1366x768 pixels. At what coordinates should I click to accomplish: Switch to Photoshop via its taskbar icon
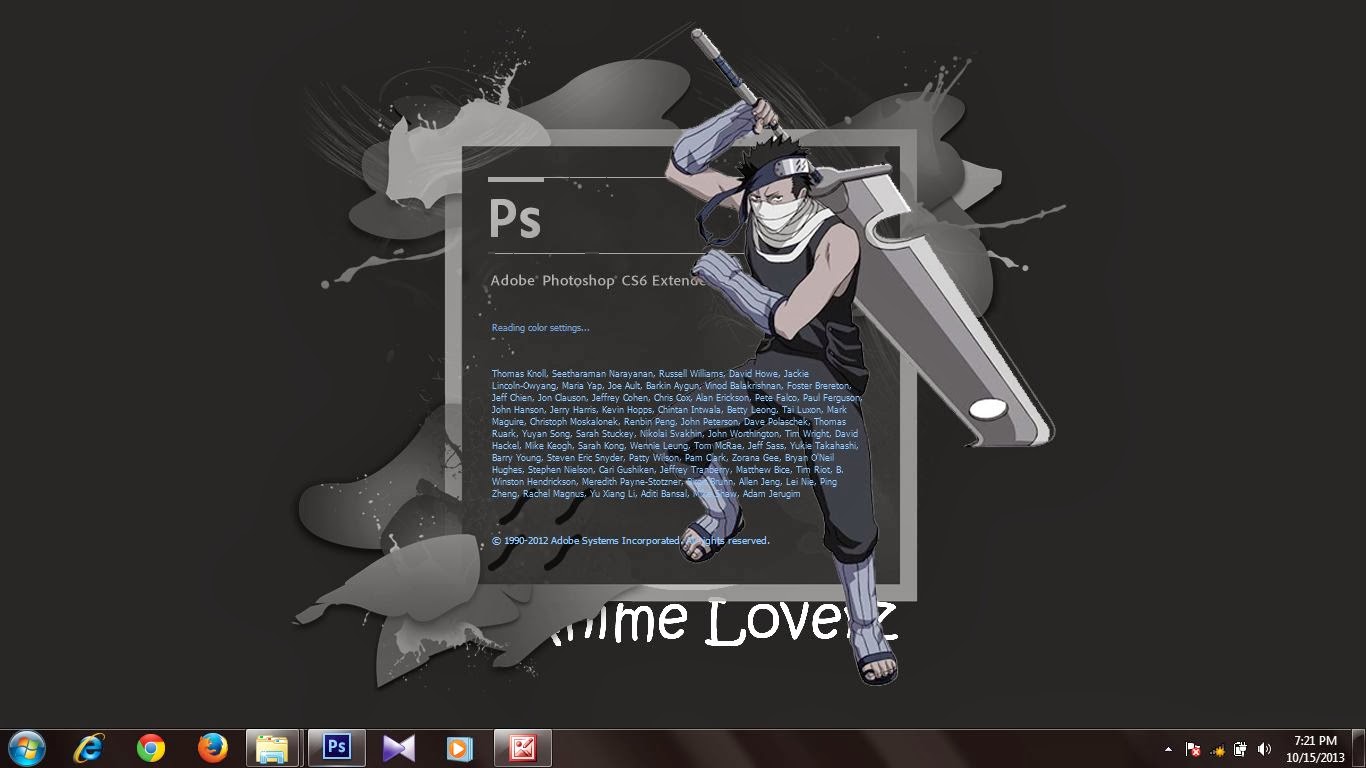336,748
